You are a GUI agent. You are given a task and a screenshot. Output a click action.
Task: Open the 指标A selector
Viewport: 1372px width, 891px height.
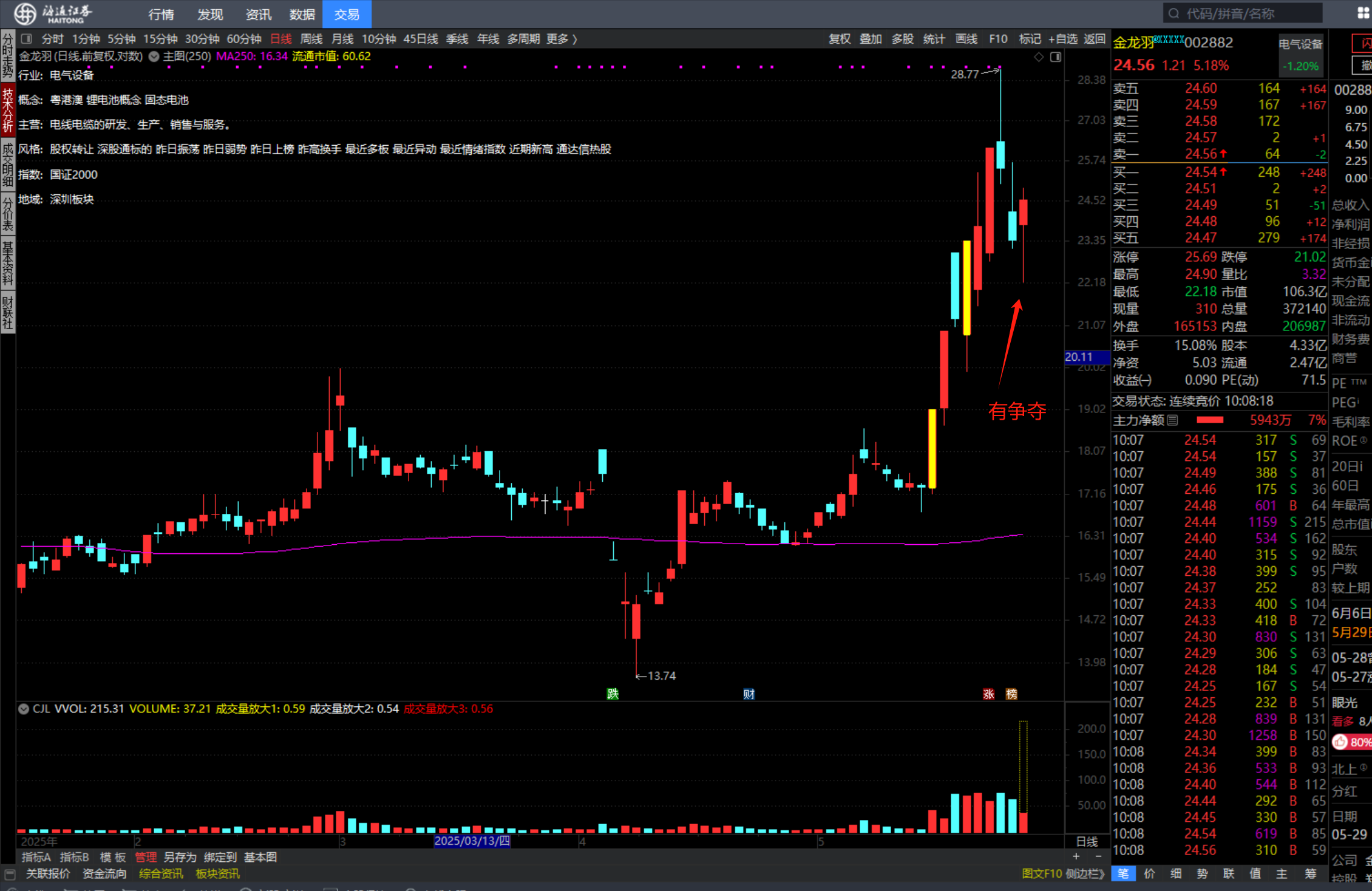[36, 857]
